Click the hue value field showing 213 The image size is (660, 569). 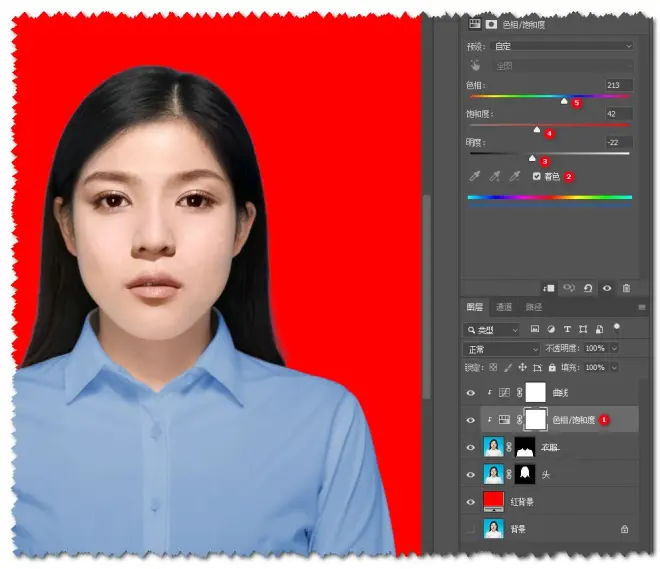(x=619, y=85)
